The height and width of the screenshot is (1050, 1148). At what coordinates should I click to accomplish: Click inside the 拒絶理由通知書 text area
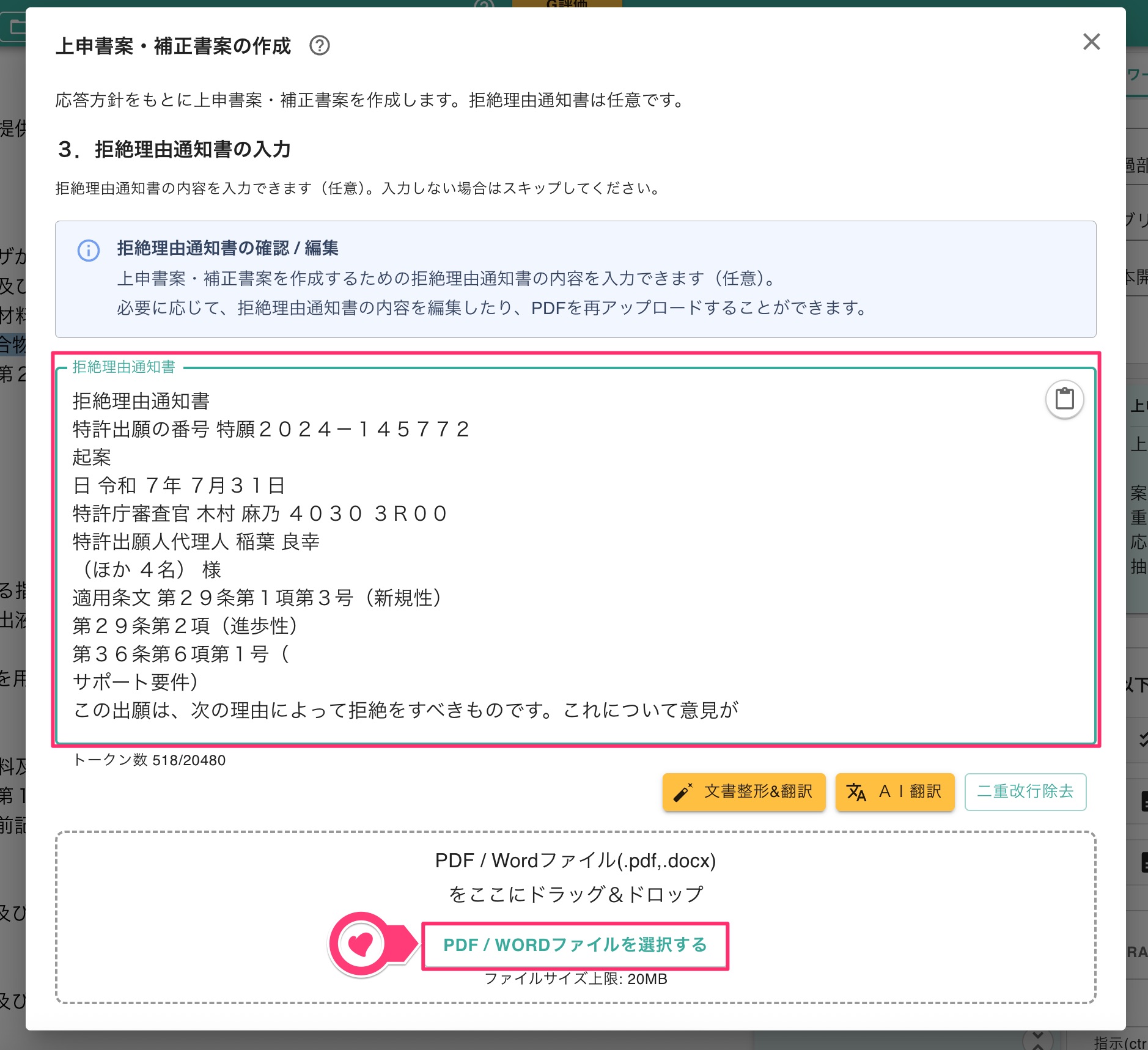[x=576, y=555]
